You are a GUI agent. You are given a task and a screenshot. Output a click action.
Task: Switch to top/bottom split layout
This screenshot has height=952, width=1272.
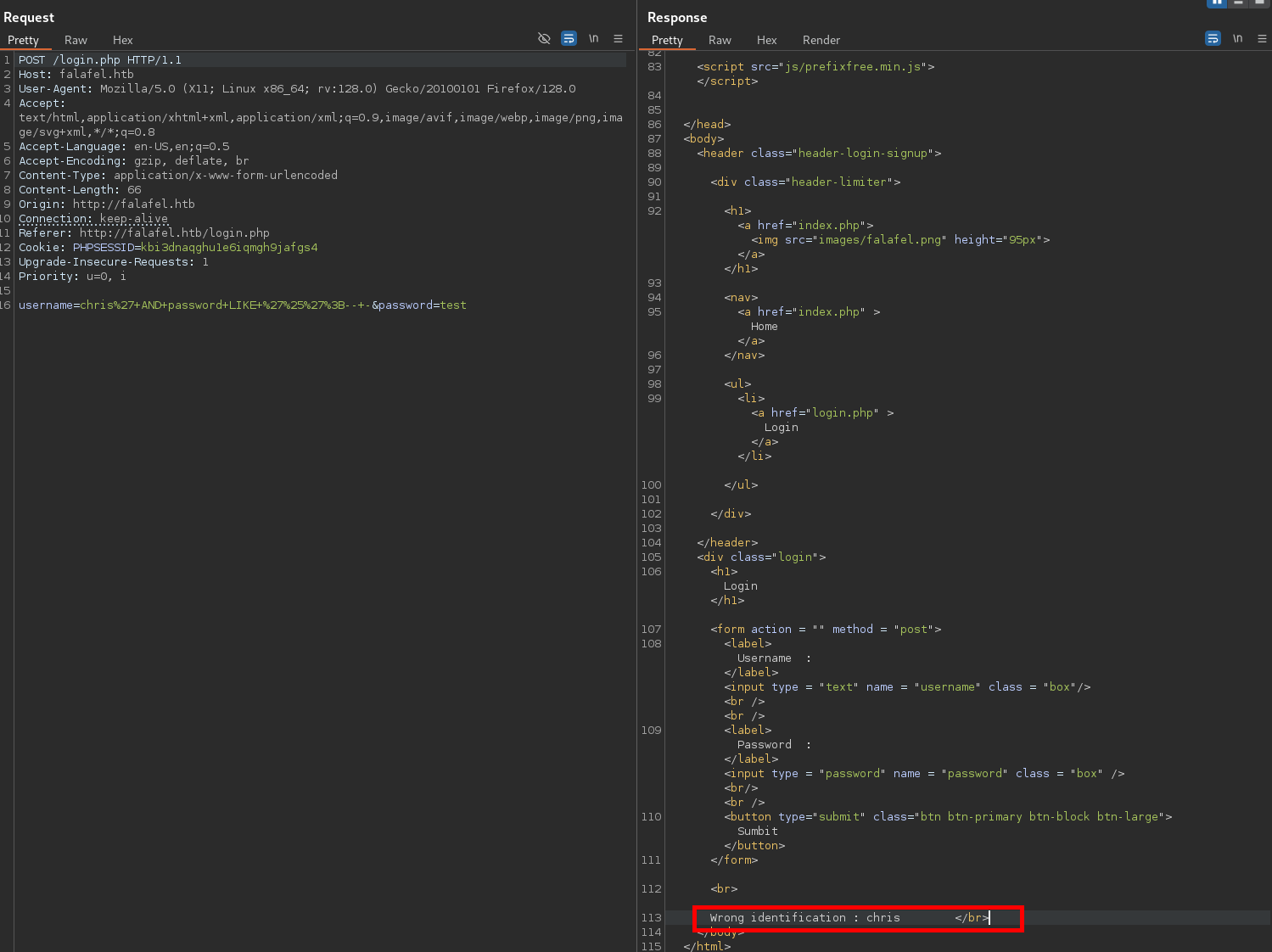[1238, 3]
